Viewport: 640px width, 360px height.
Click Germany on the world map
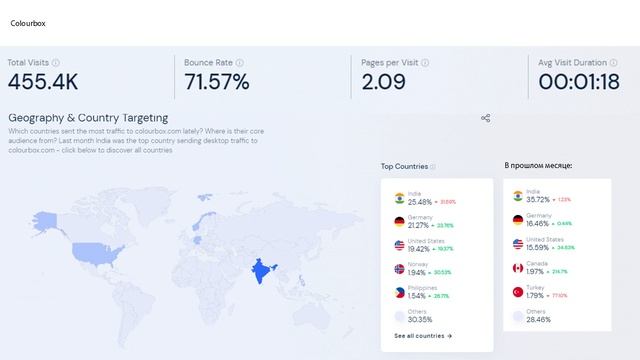pos(197,240)
